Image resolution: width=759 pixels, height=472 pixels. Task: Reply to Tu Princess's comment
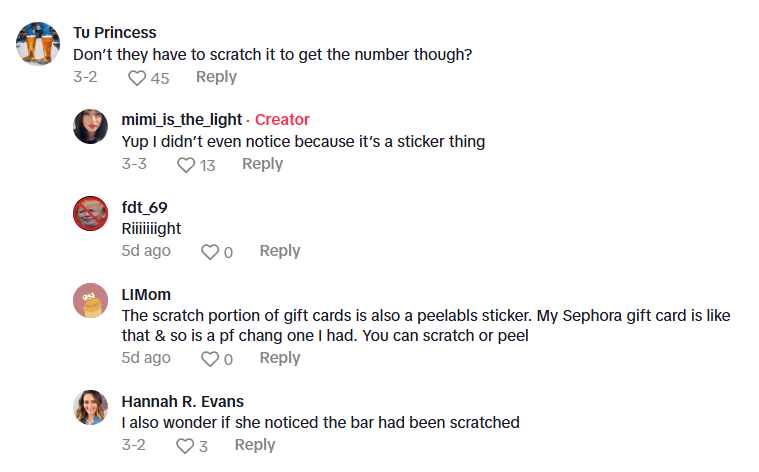(216, 77)
